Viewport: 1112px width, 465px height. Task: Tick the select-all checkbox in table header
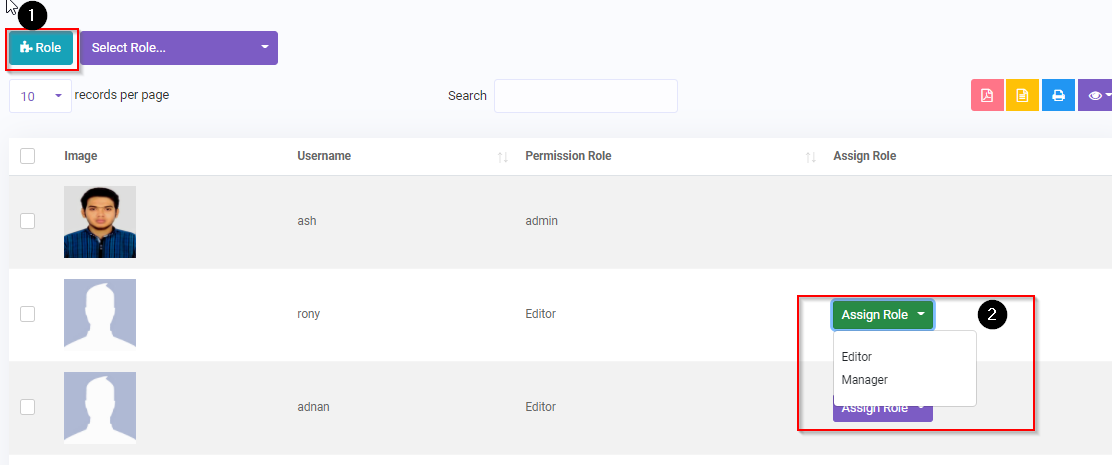coord(28,156)
